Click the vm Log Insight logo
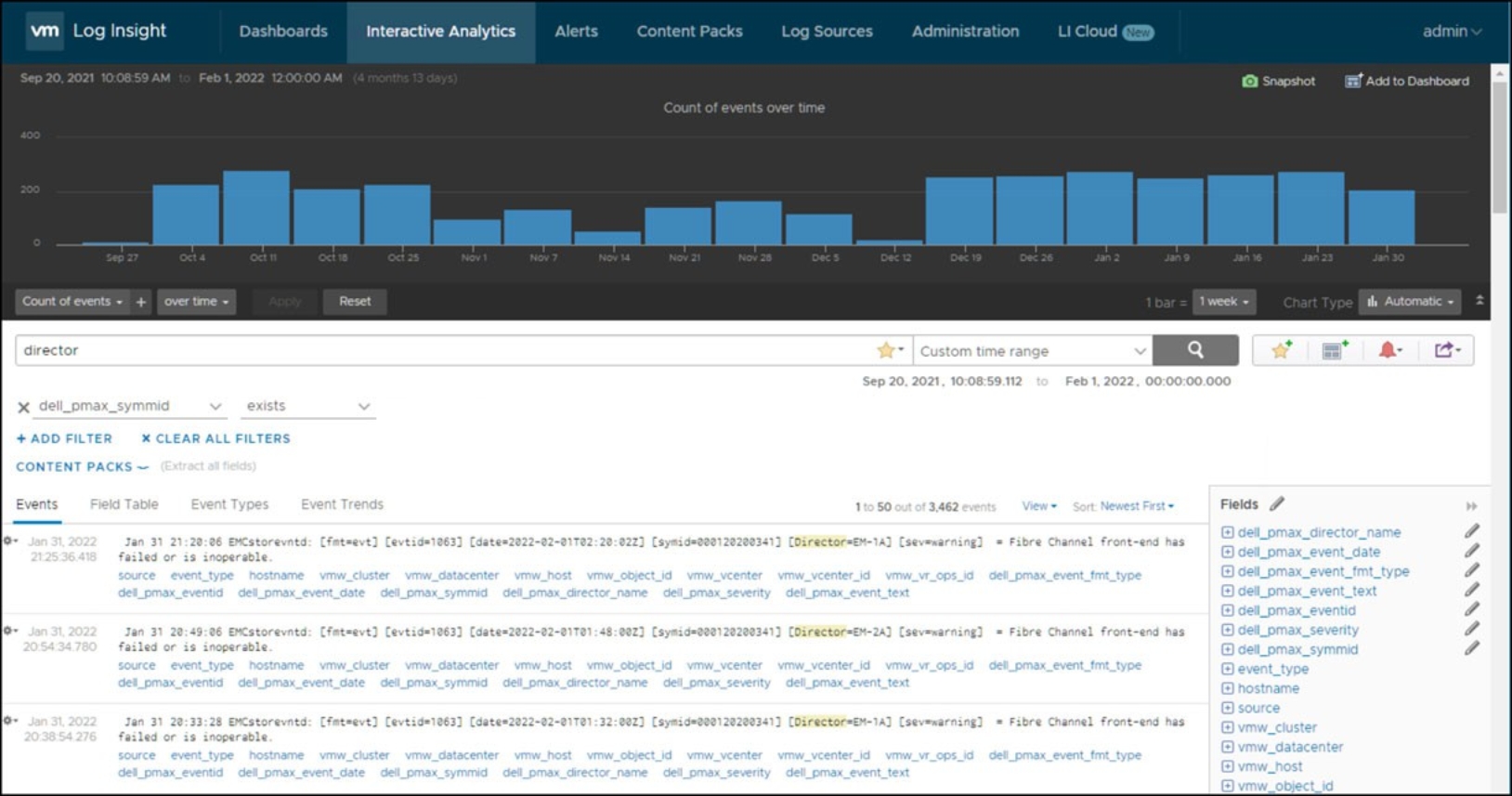The image size is (1512, 796). tap(98, 31)
